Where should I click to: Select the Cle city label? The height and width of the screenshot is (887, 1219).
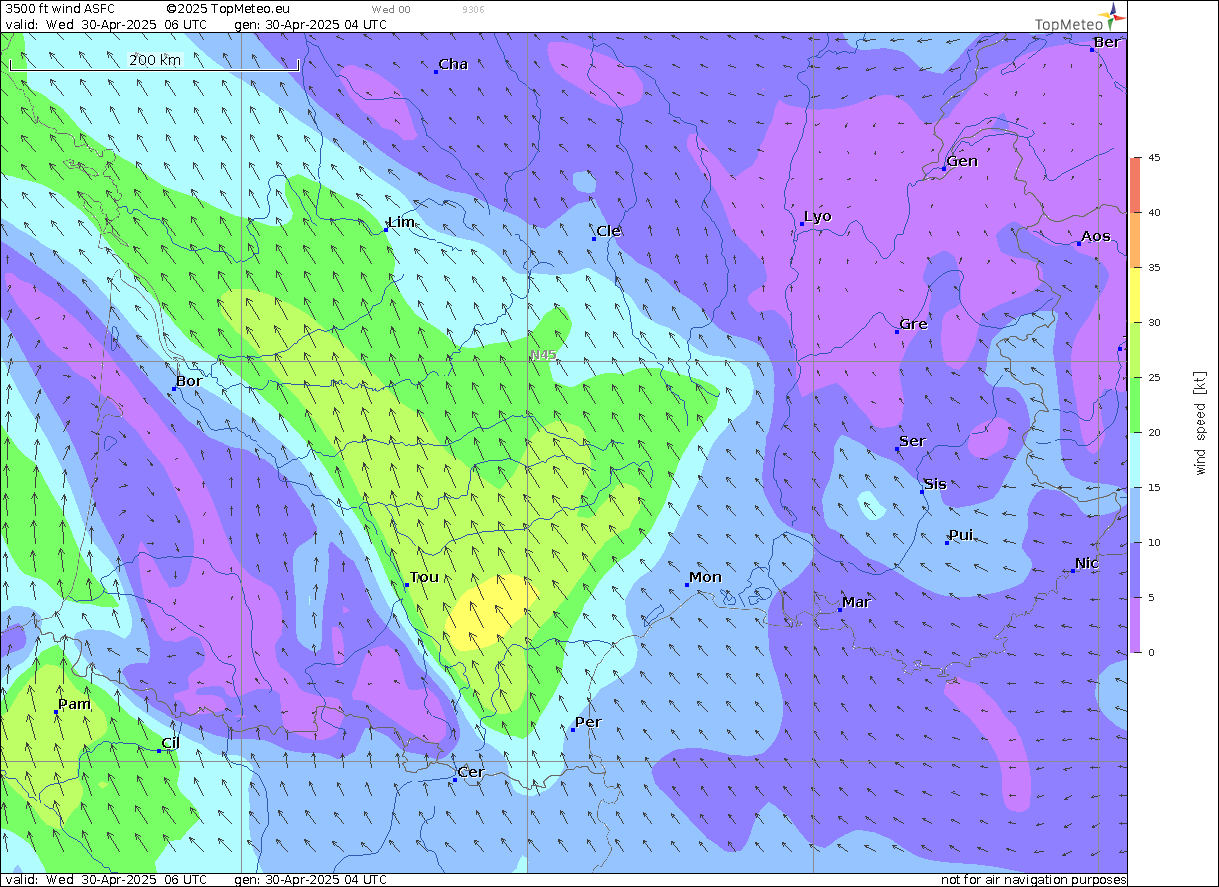click(608, 231)
